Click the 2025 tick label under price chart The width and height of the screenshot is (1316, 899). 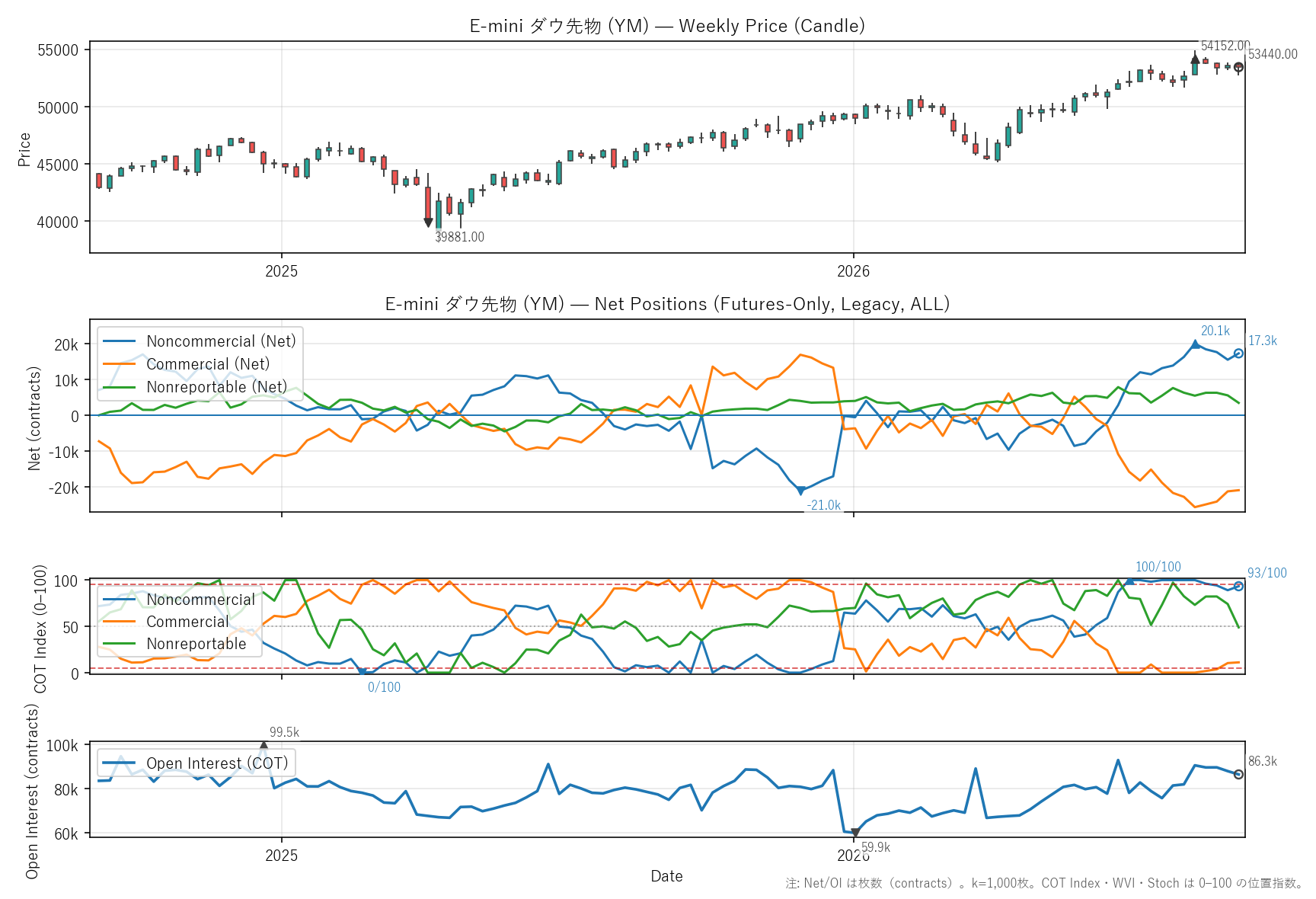(x=282, y=271)
